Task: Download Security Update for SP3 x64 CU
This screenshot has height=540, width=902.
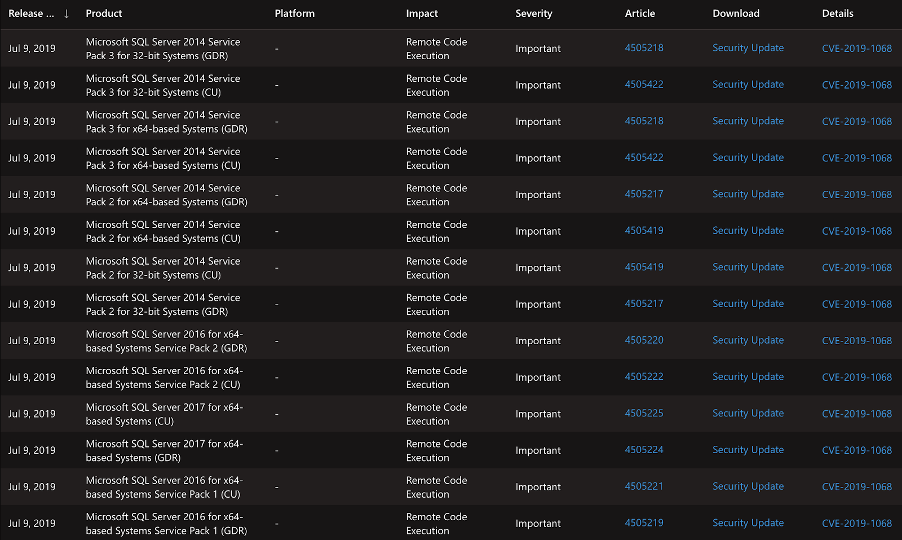Action: [748, 158]
